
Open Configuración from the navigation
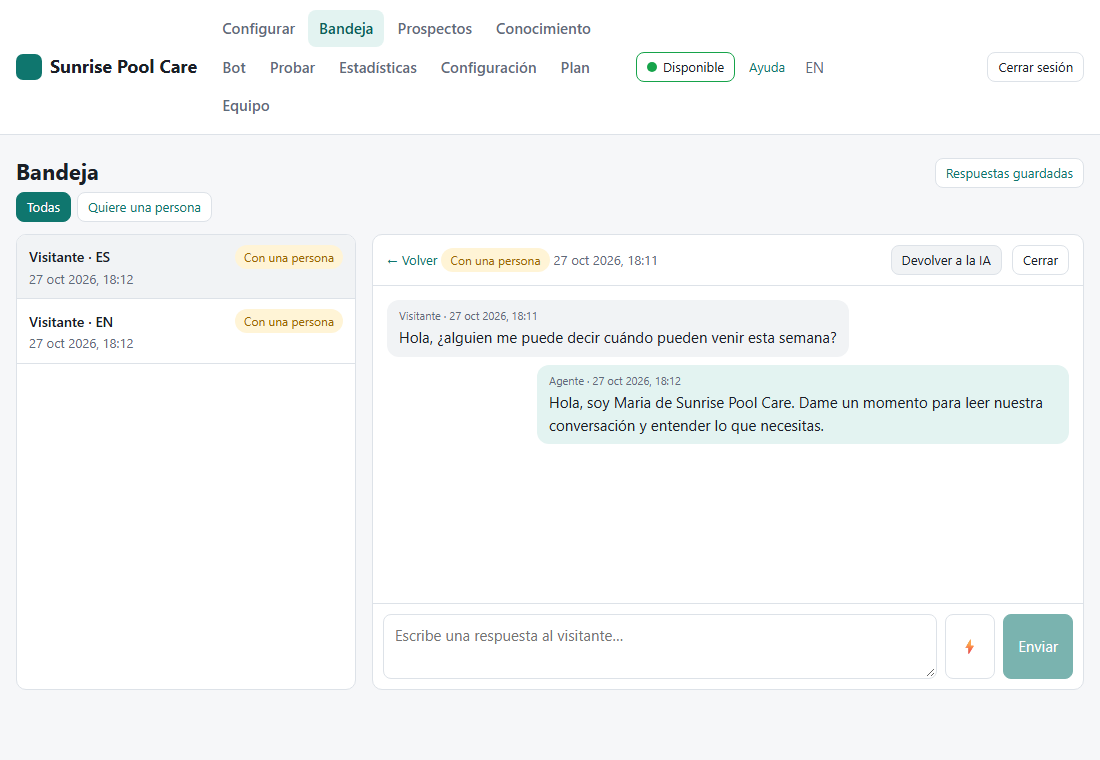[x=488, y=67]
